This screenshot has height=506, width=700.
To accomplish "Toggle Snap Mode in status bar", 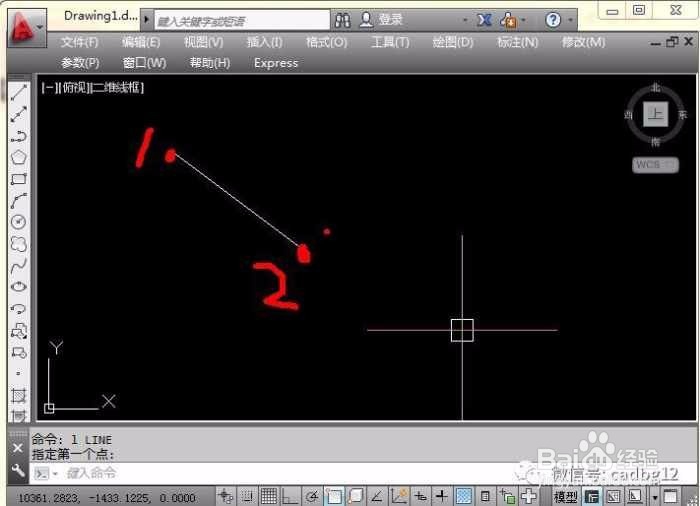I will pos(247,496).
